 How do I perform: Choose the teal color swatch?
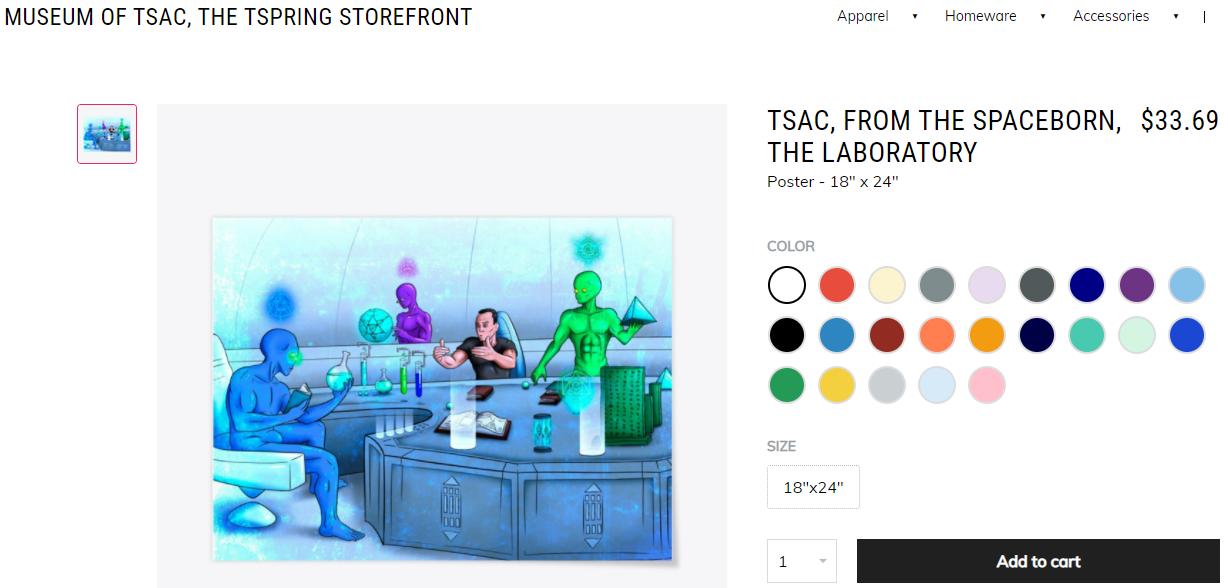[1087, 335]
